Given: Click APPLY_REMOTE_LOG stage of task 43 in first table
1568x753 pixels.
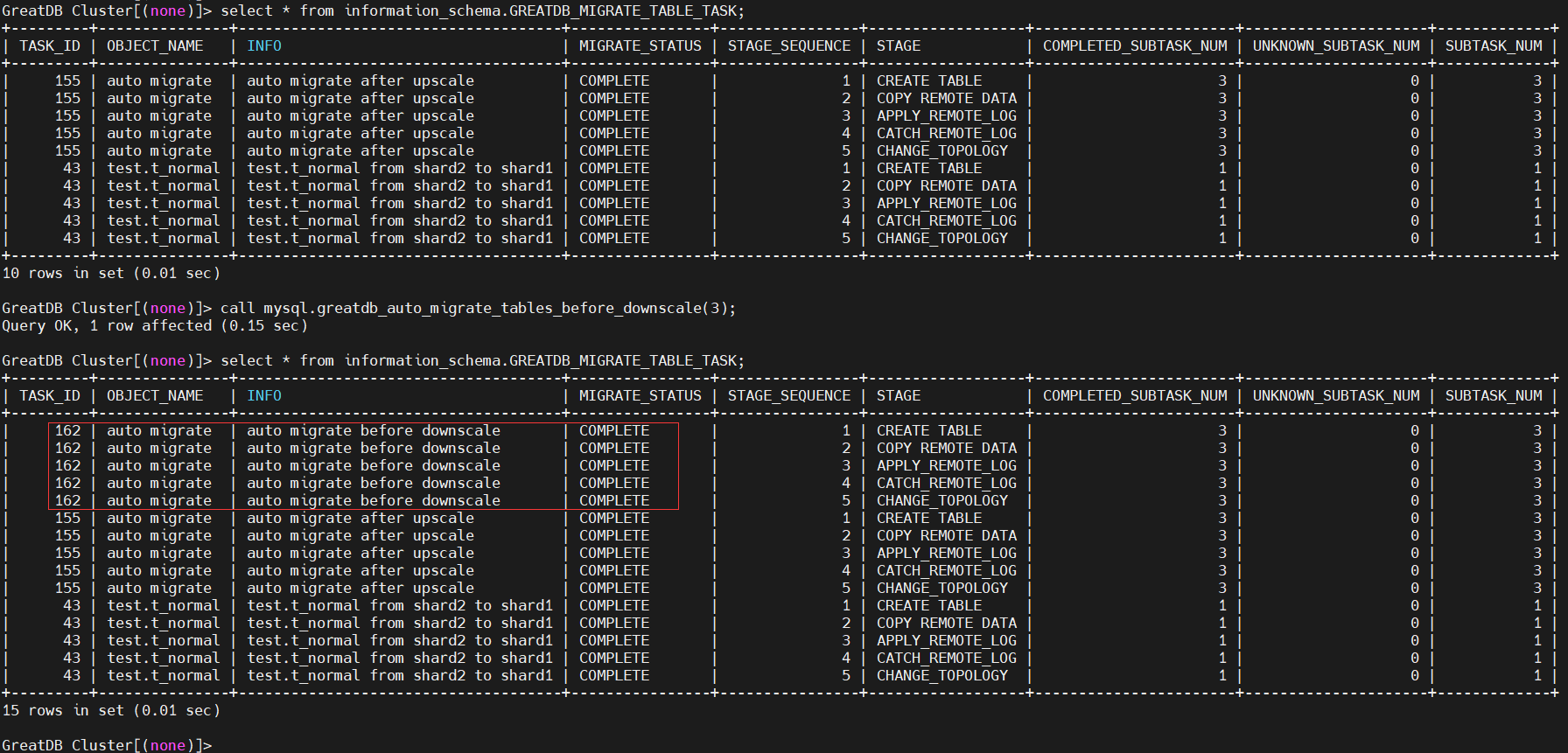Looking at the screenshot, I should (x=947, y=203).
